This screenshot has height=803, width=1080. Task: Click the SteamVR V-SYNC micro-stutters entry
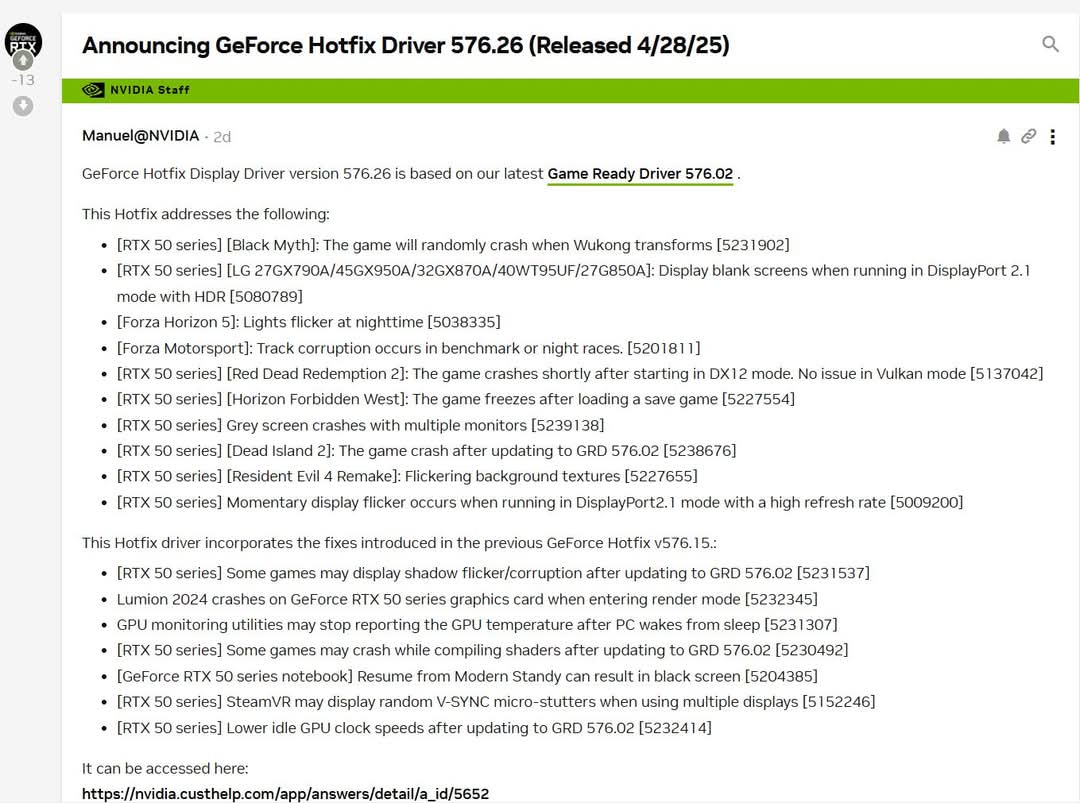496,702
